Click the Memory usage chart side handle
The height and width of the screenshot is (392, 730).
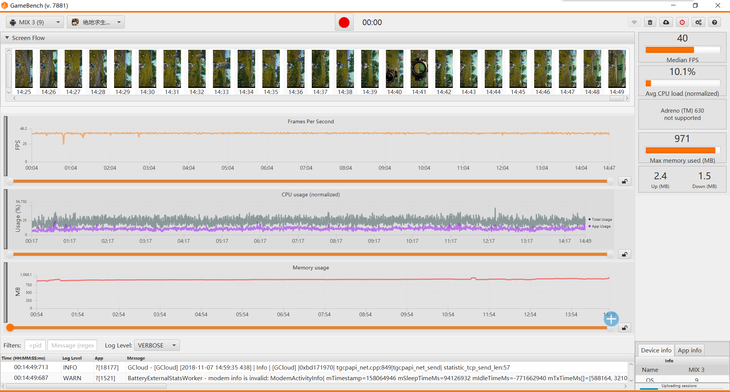point(6,292)
